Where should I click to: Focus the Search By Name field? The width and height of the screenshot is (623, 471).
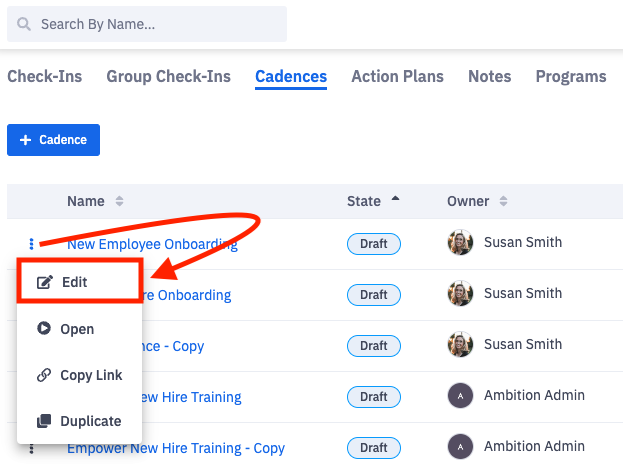(x=150, y=24)
